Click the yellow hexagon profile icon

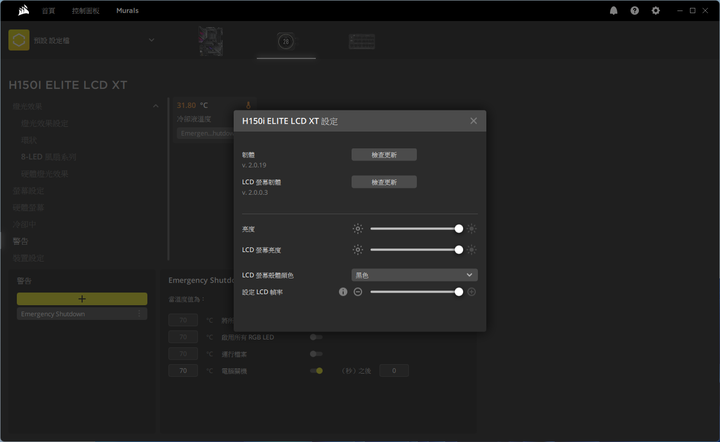click(x=19, y=40)
